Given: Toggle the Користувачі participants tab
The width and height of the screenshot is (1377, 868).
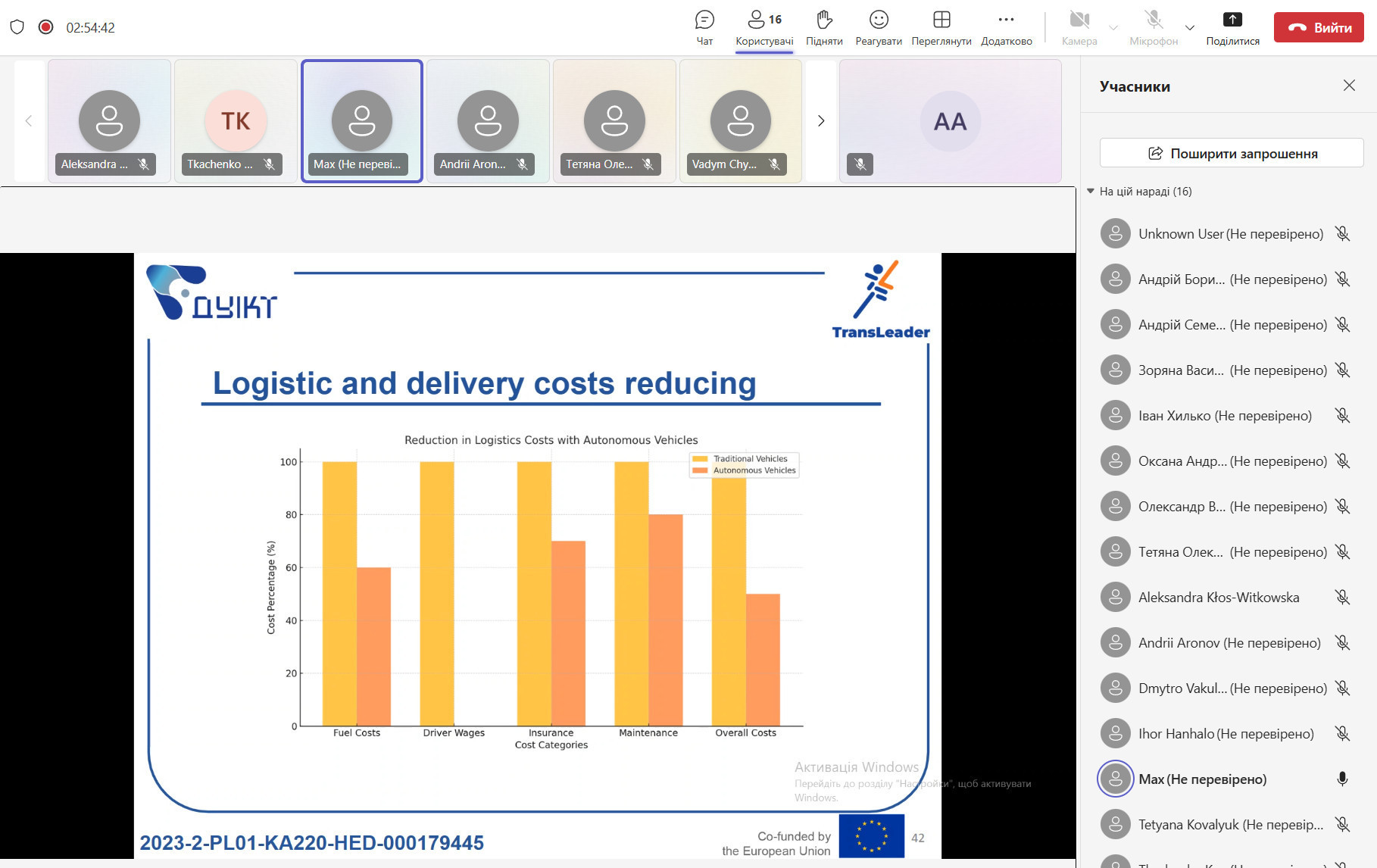Looking at the screenshot, I should (x=764, y=27).
